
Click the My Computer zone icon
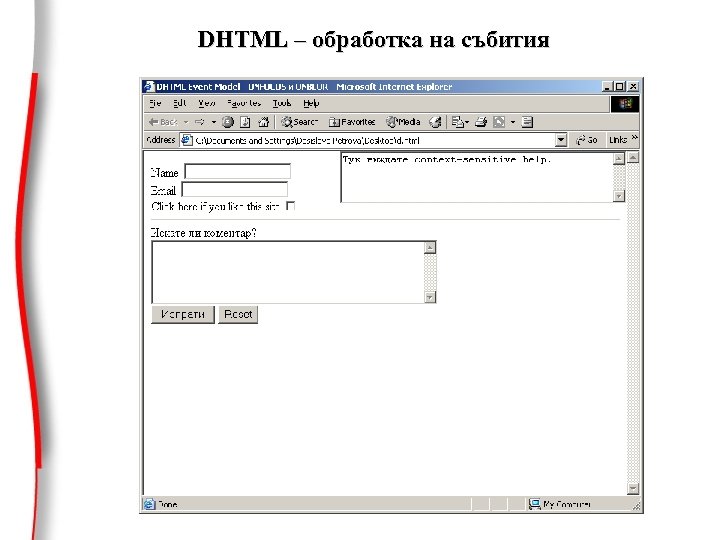(x=534, y=504)
